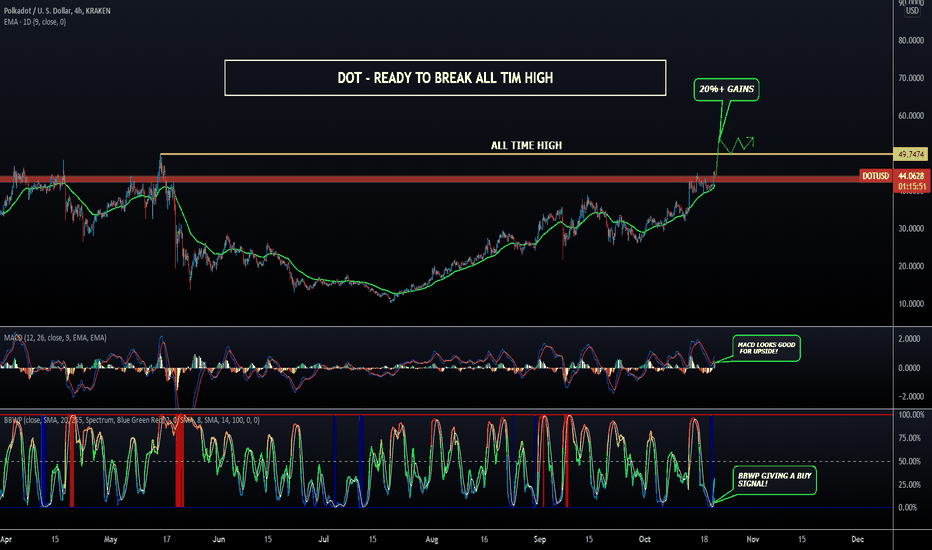Click the Apr label on the time axis
This screenshot has height=550, width=932.
tap(6, 540)
